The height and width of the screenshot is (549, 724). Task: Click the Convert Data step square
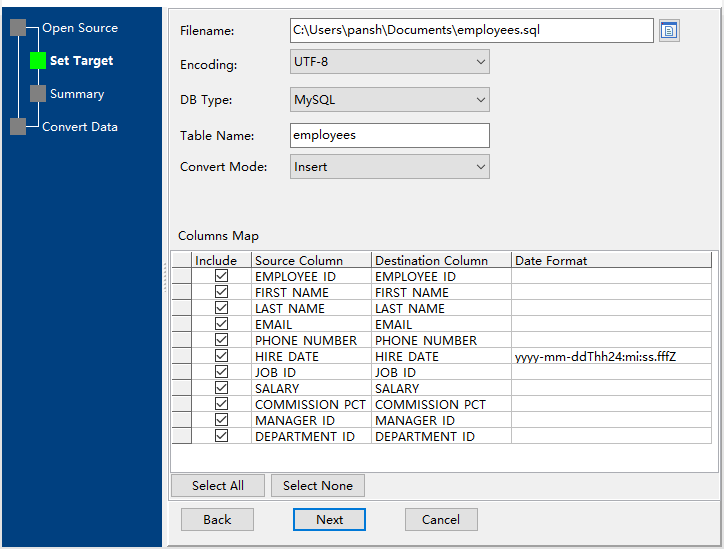[x=18, y=127]
